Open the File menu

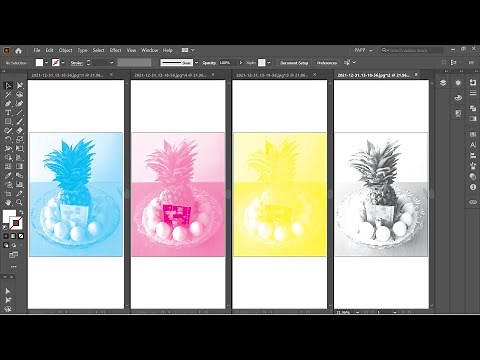(37, 50)
